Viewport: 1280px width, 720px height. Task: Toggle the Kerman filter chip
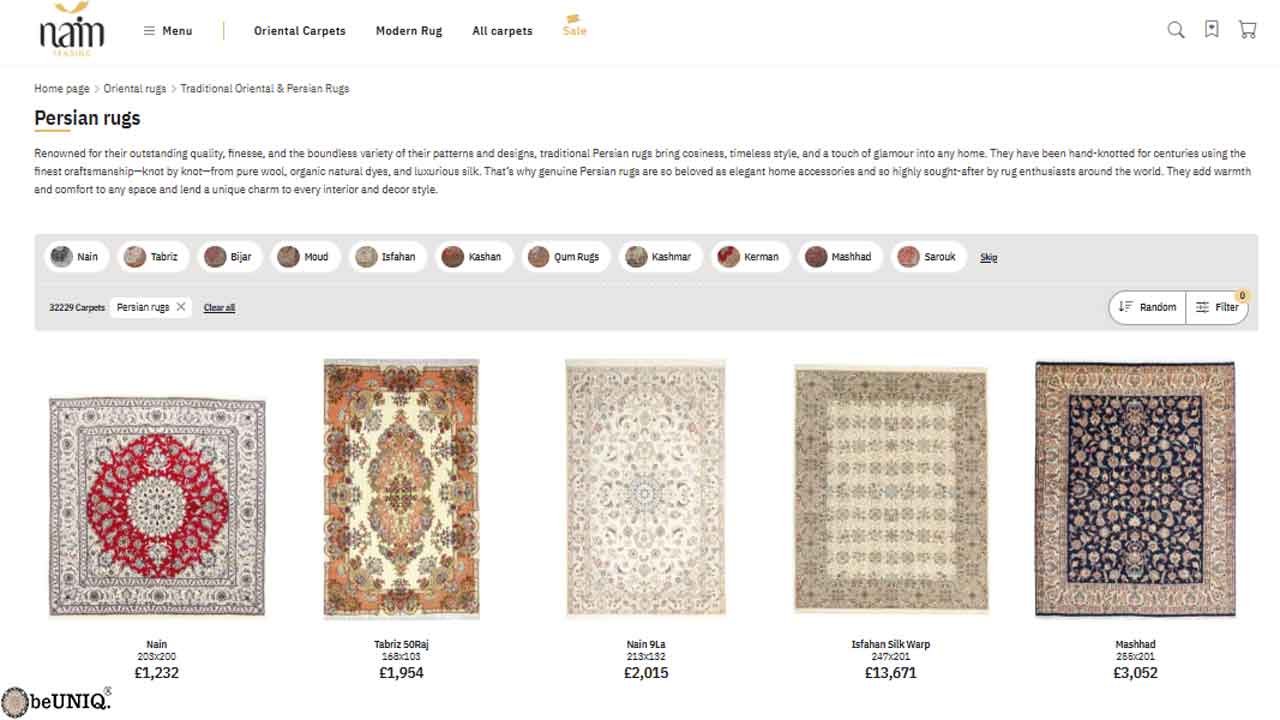750,256
